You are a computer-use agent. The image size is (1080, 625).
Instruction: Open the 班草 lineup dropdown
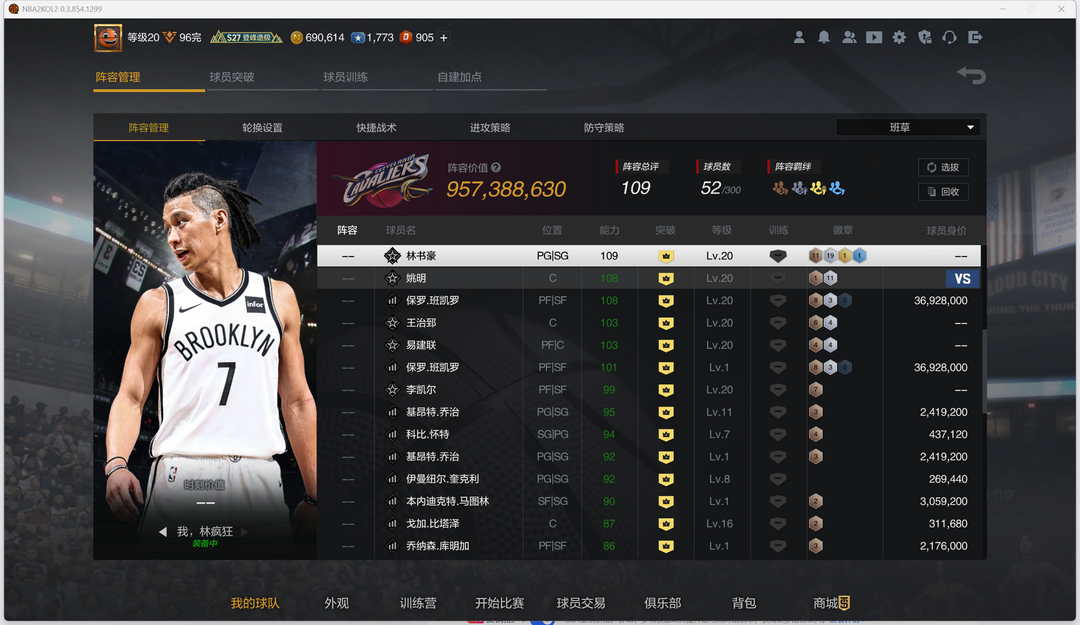(907, 128)
